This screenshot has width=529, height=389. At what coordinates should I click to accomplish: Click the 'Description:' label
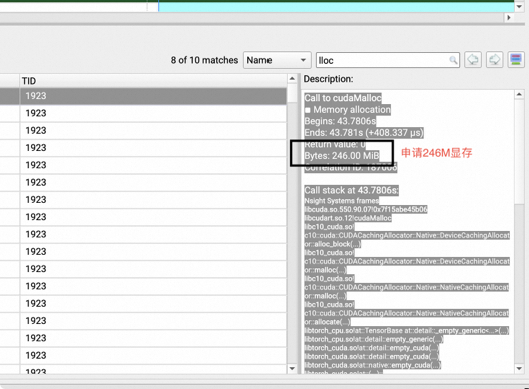(x=328, y=79)
